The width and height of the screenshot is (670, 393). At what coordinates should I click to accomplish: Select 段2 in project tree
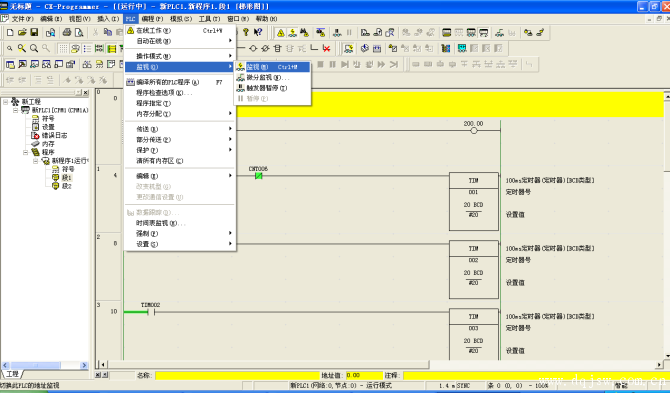point(66,186)
